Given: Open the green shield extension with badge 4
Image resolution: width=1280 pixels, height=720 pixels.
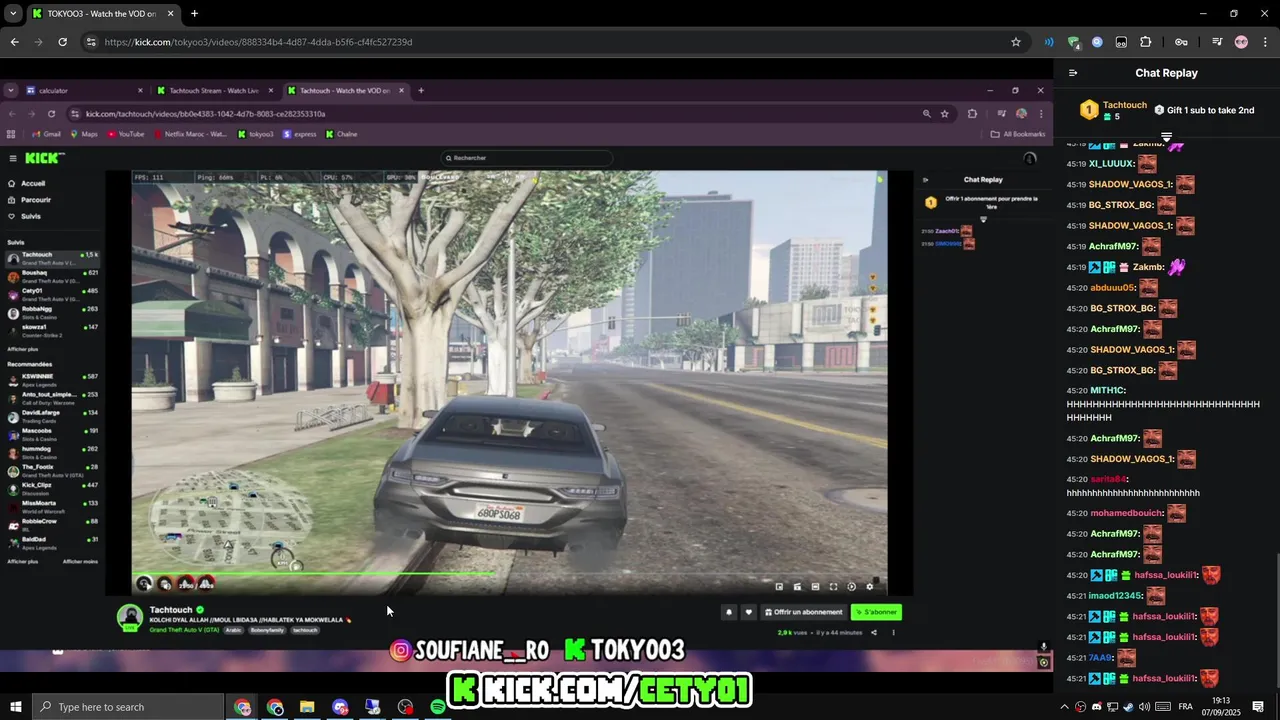Looking at the screenshot, I should tap(1074, 42).
